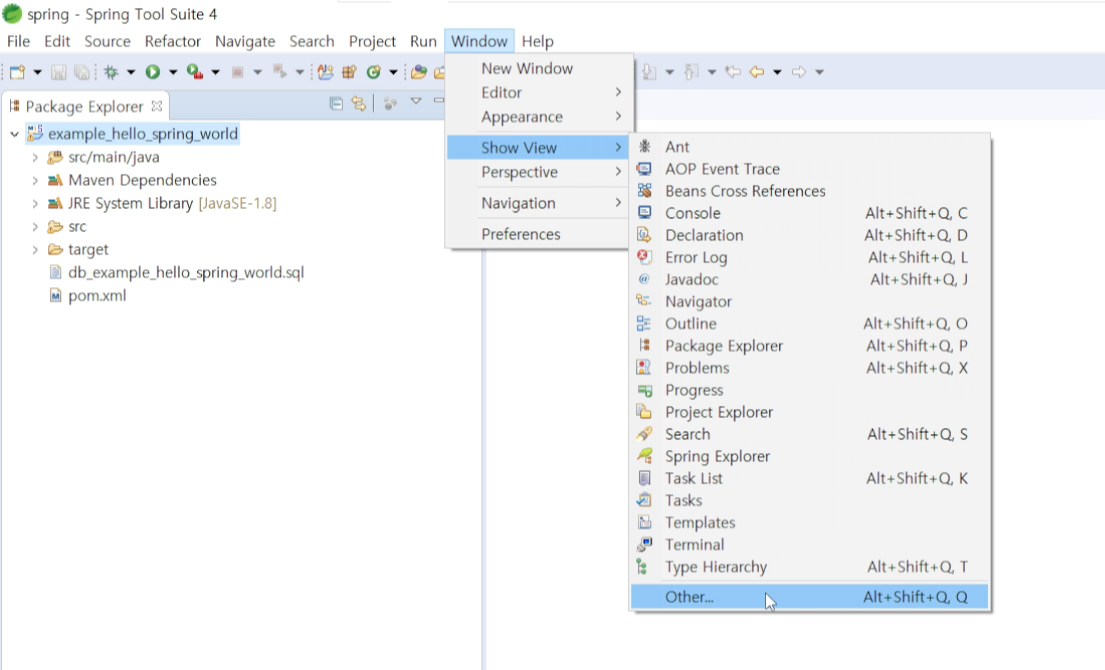Open the Source menu

107,41
